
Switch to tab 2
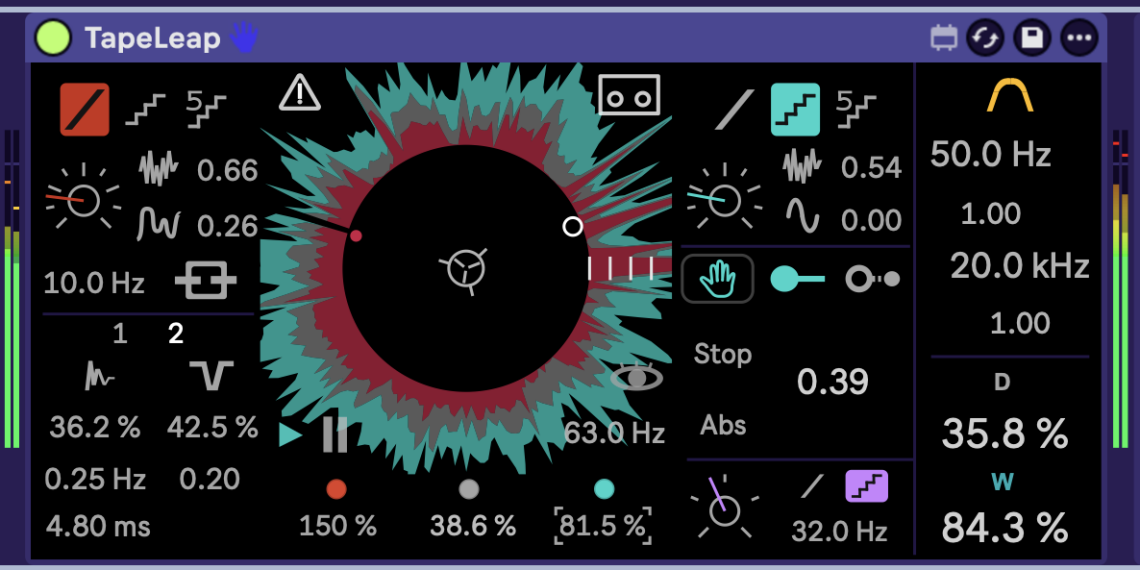click(x=176, y=334)
